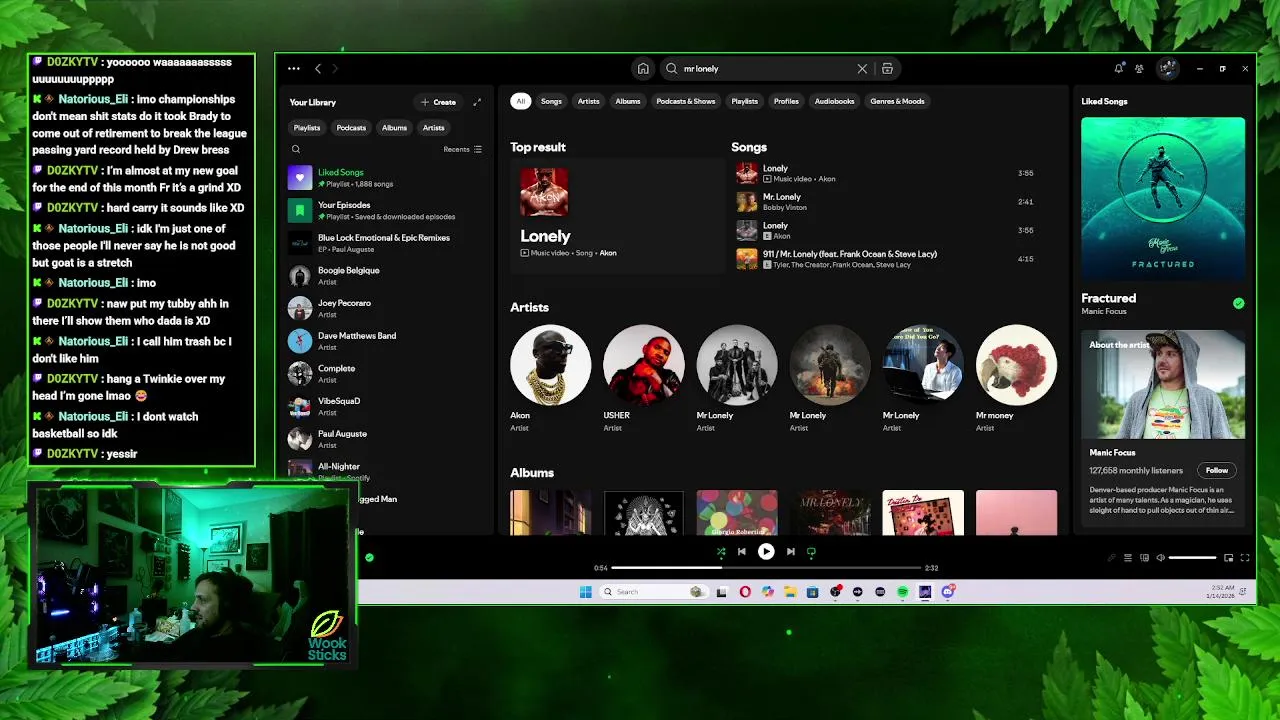Screen dimensions: 1280x720
Task: Open Mr money artist thumbnail
Action: 1016,365
